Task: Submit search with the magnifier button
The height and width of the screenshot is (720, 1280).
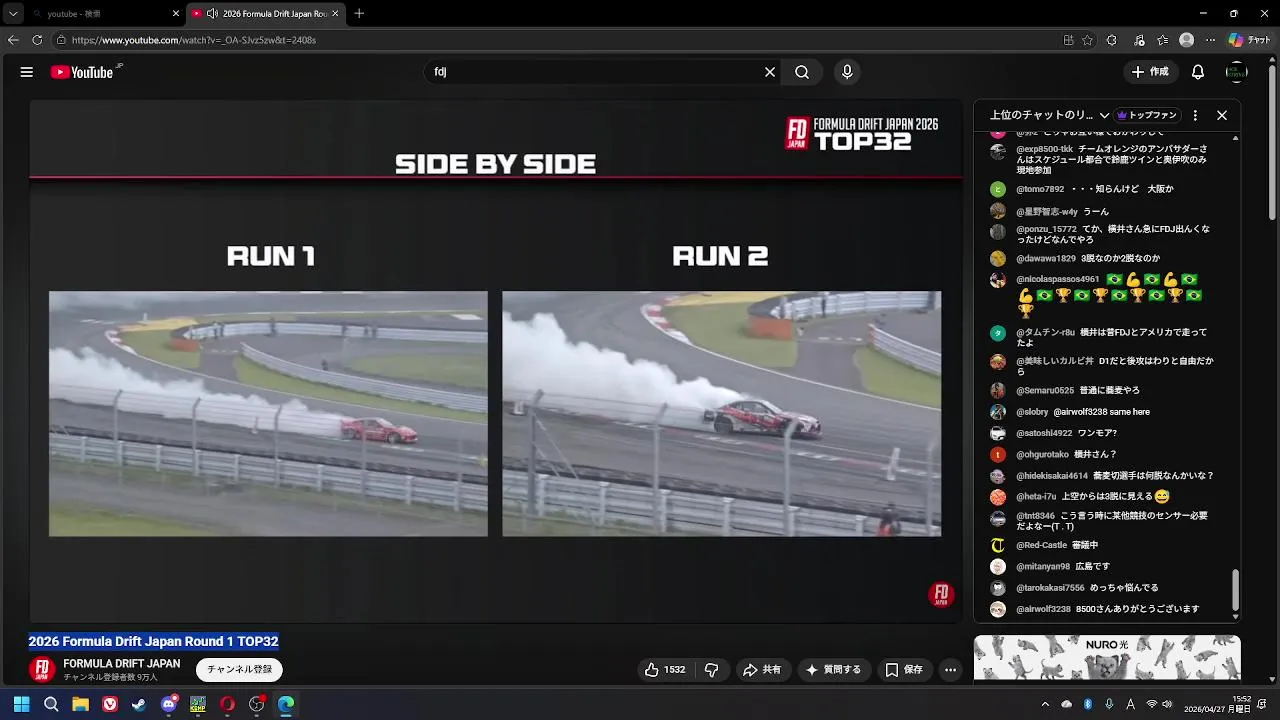Action: (x=802, y=72)
